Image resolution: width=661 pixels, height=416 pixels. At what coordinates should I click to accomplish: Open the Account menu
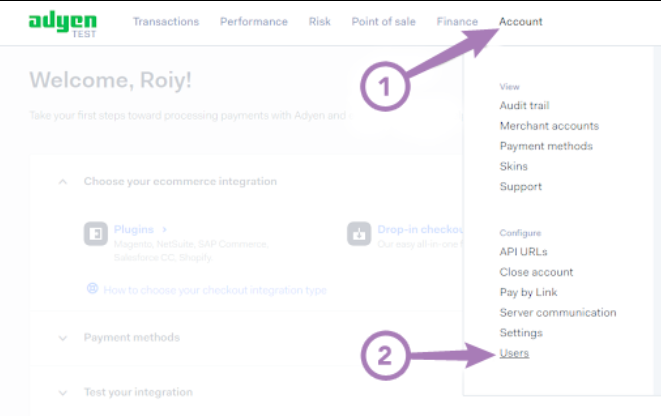point(521,21)
